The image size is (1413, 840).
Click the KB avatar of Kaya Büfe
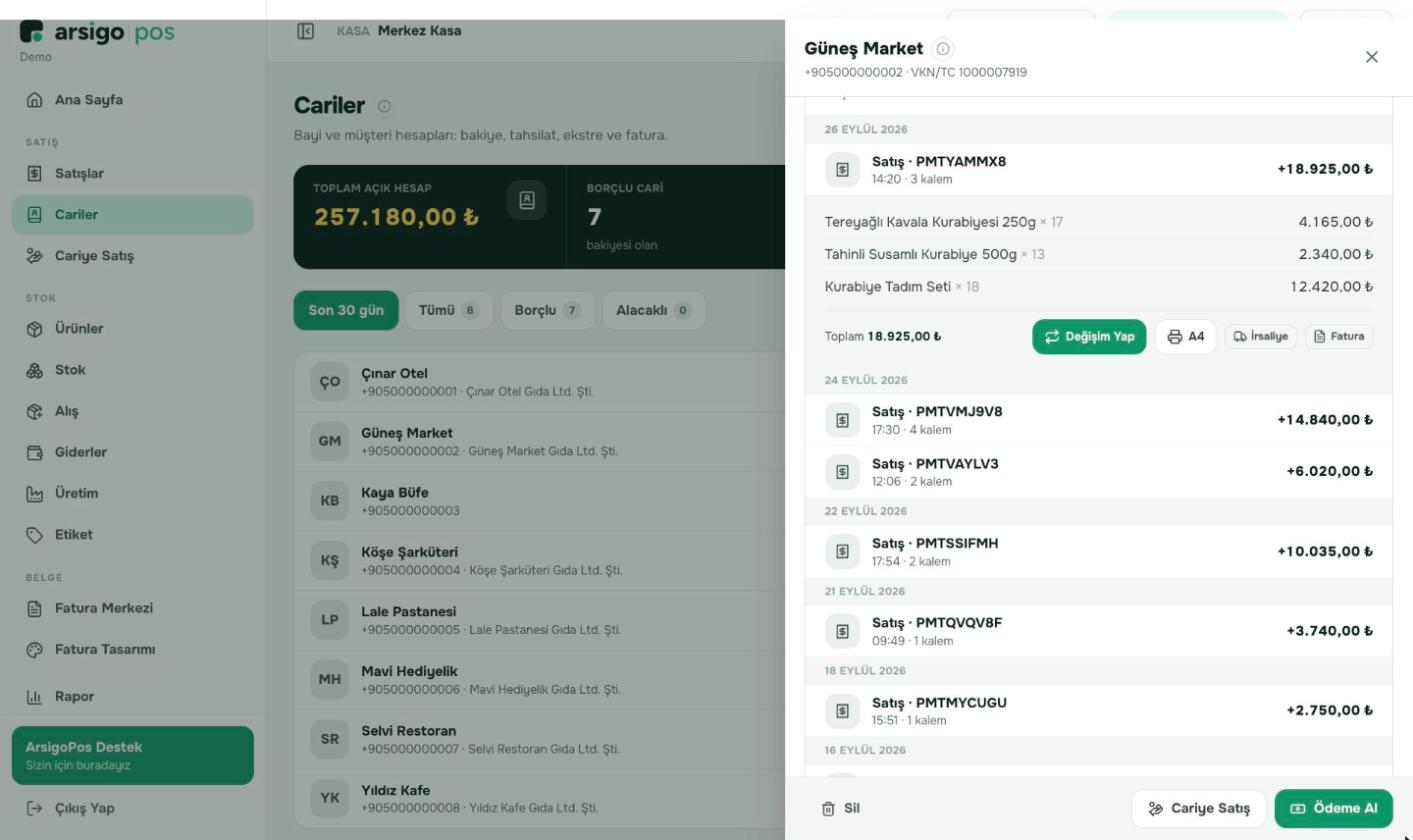[330, 501]
